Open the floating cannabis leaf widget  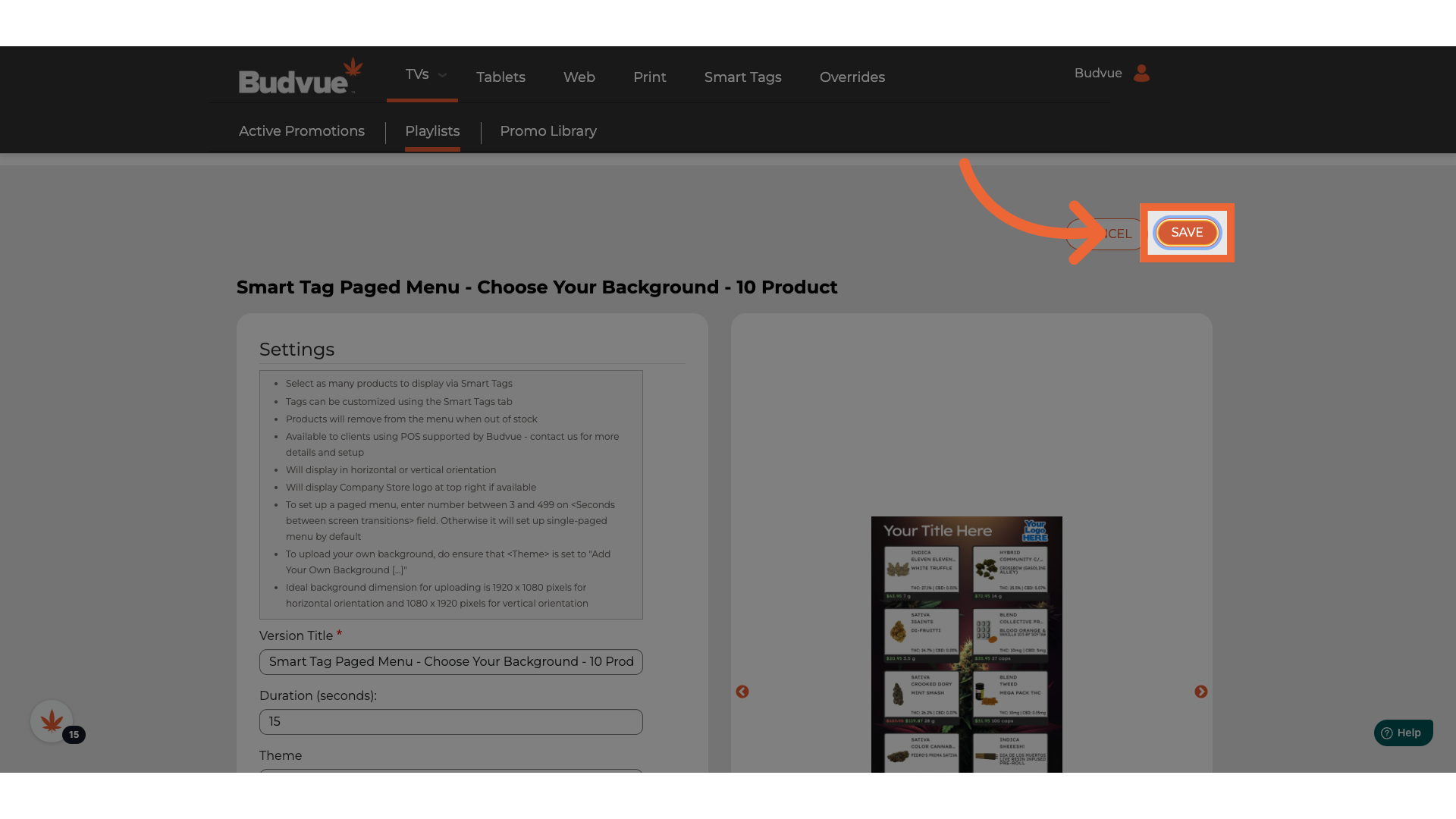52,721
